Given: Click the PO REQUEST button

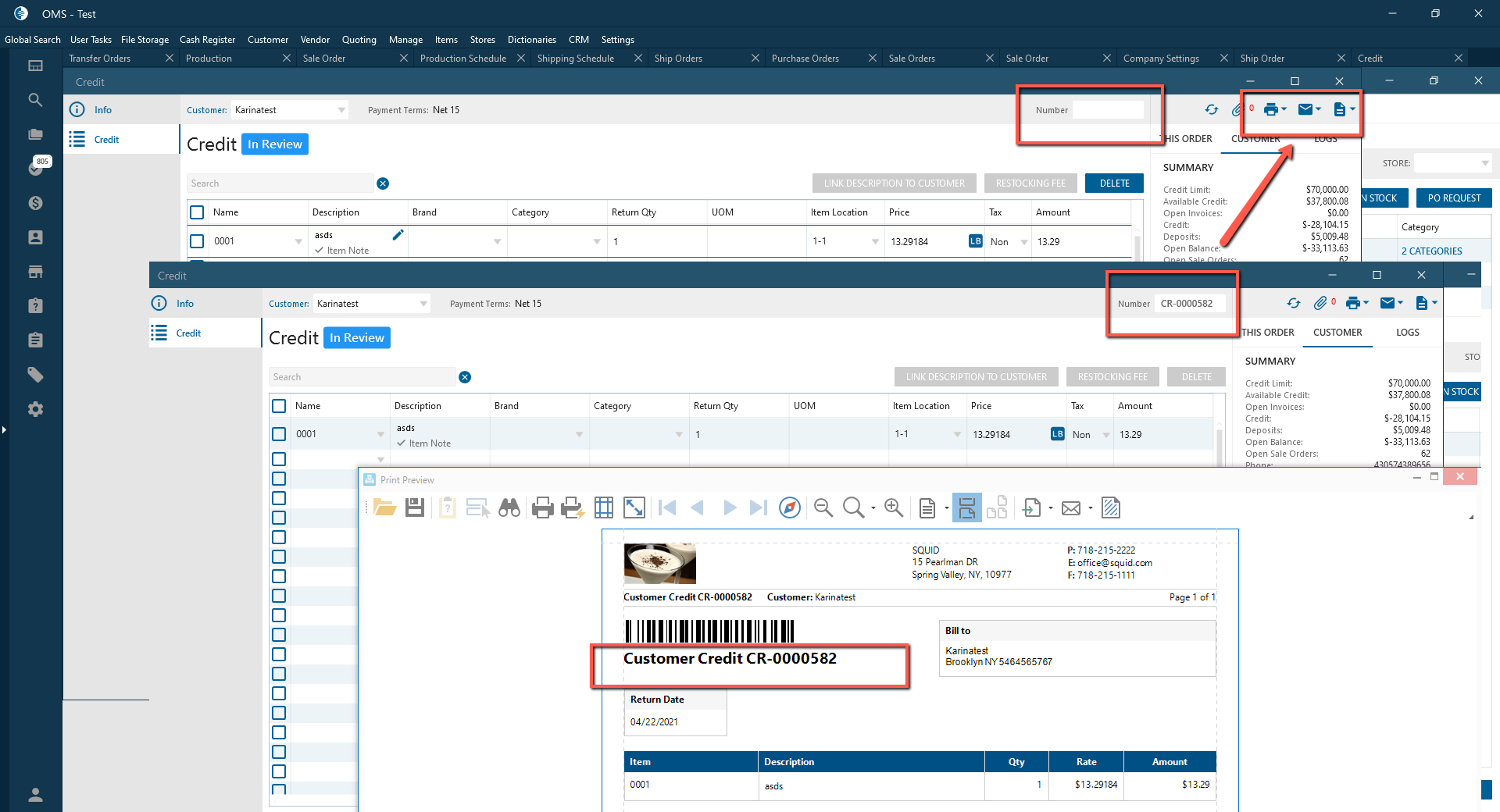Looking at the screenshot, I should tap(1454, 198).
